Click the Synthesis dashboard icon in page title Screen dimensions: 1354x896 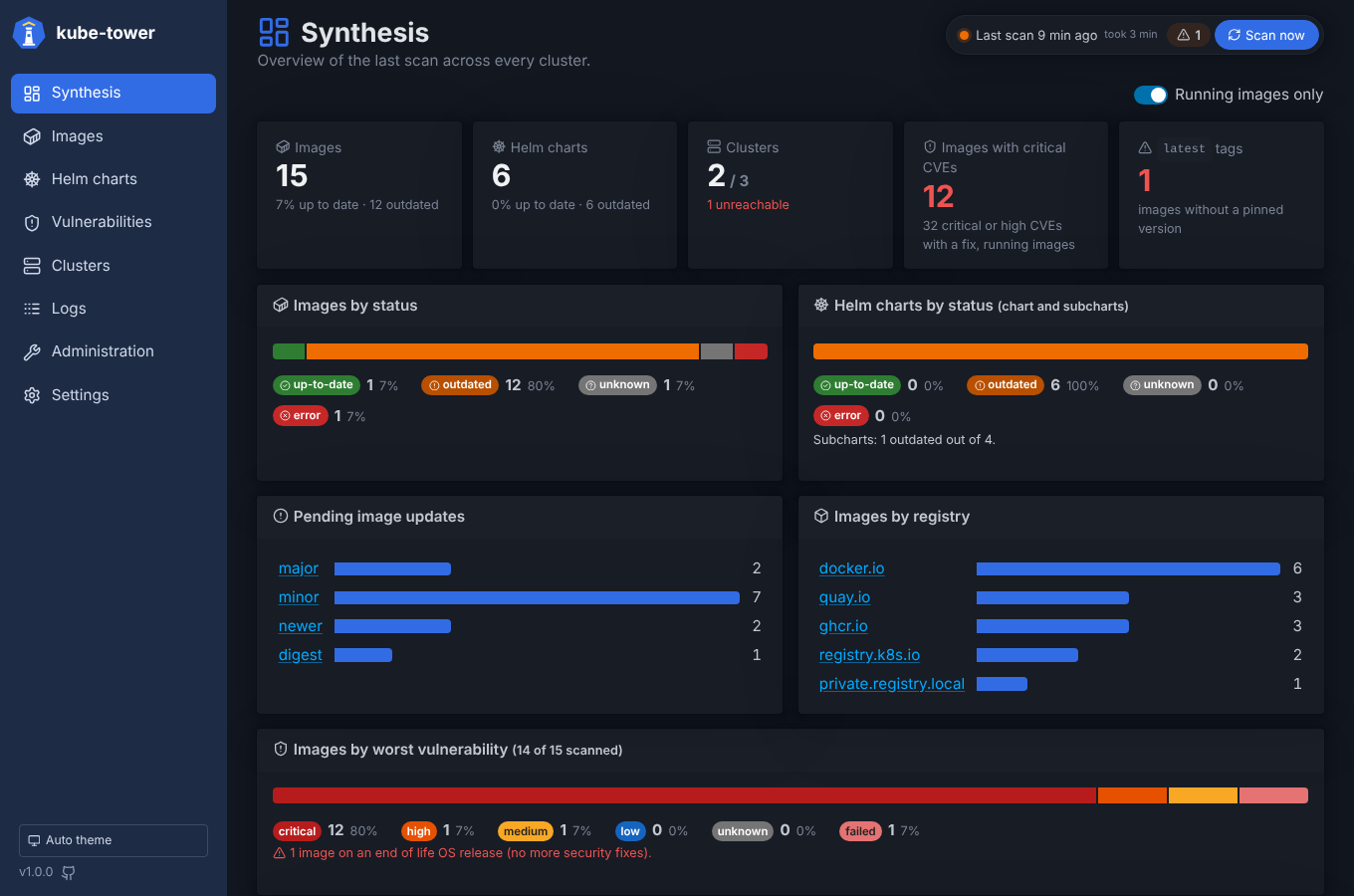274,33
